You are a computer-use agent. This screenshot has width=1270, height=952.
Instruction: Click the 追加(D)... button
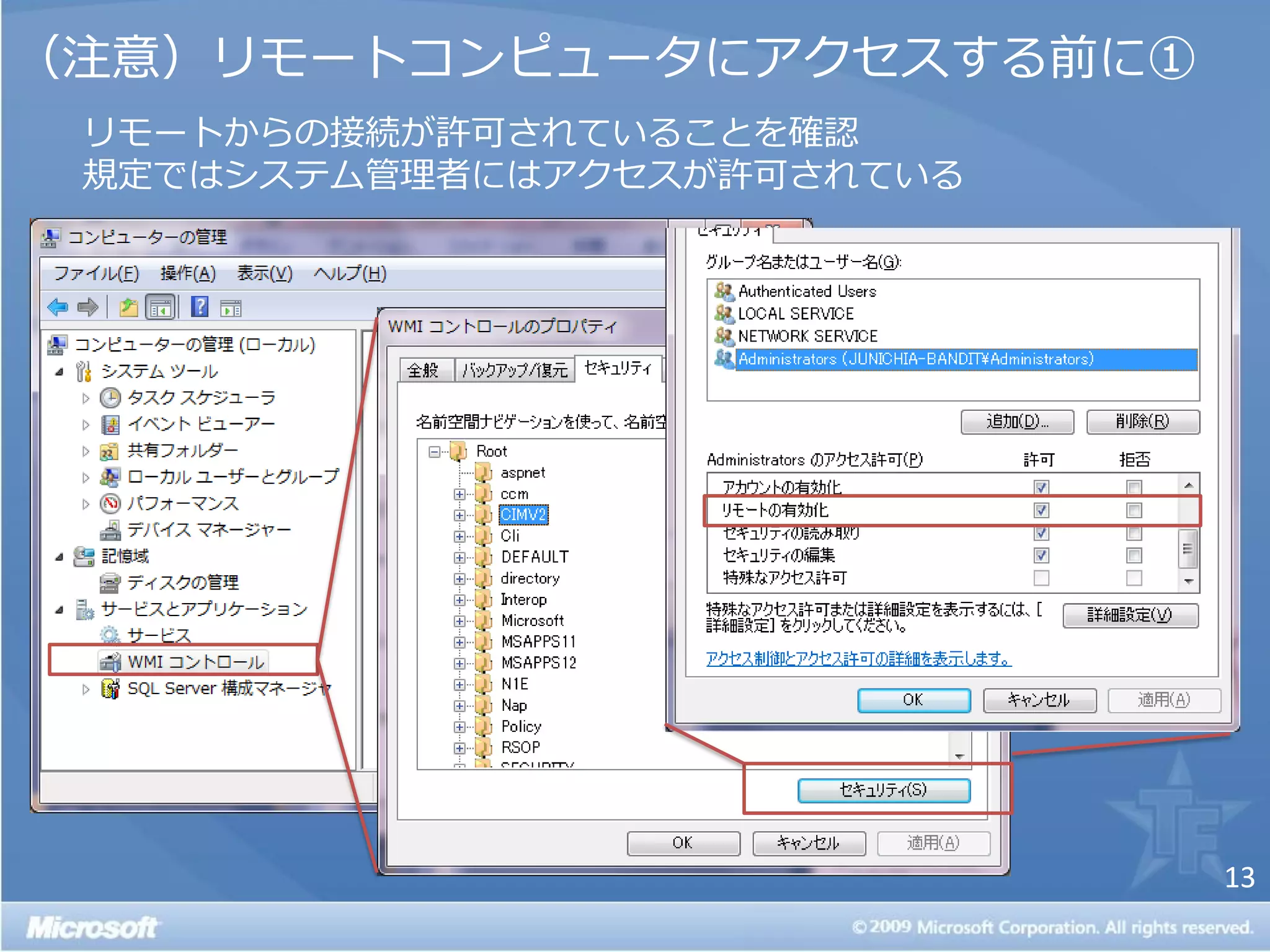pos(1017,421)
